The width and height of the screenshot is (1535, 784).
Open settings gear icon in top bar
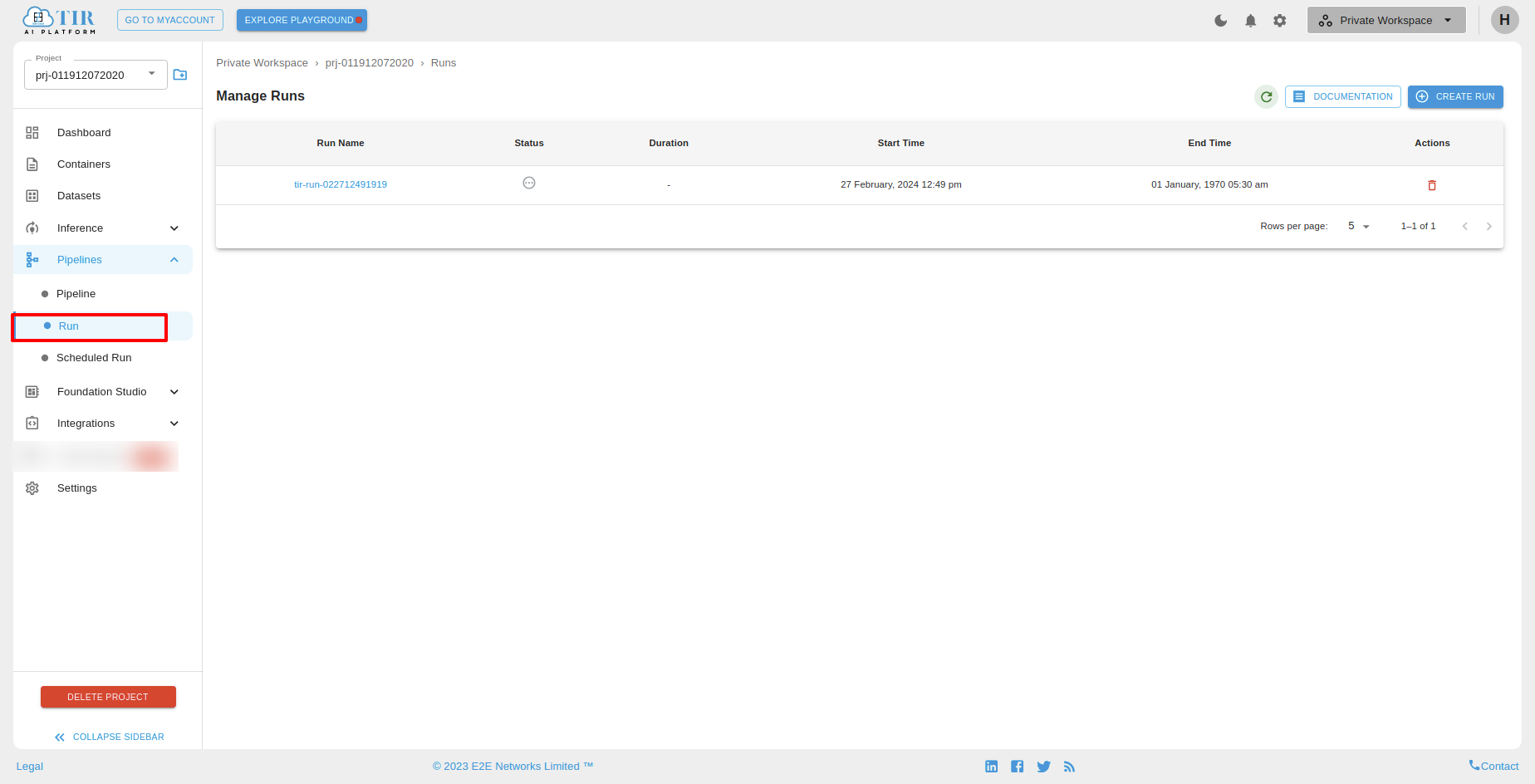point(1280,21)
